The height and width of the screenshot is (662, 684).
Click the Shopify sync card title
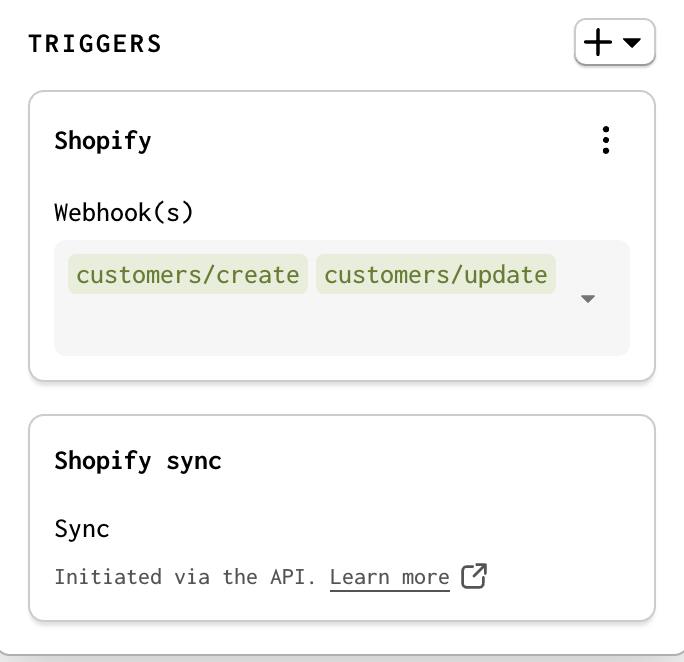point(138,461)
